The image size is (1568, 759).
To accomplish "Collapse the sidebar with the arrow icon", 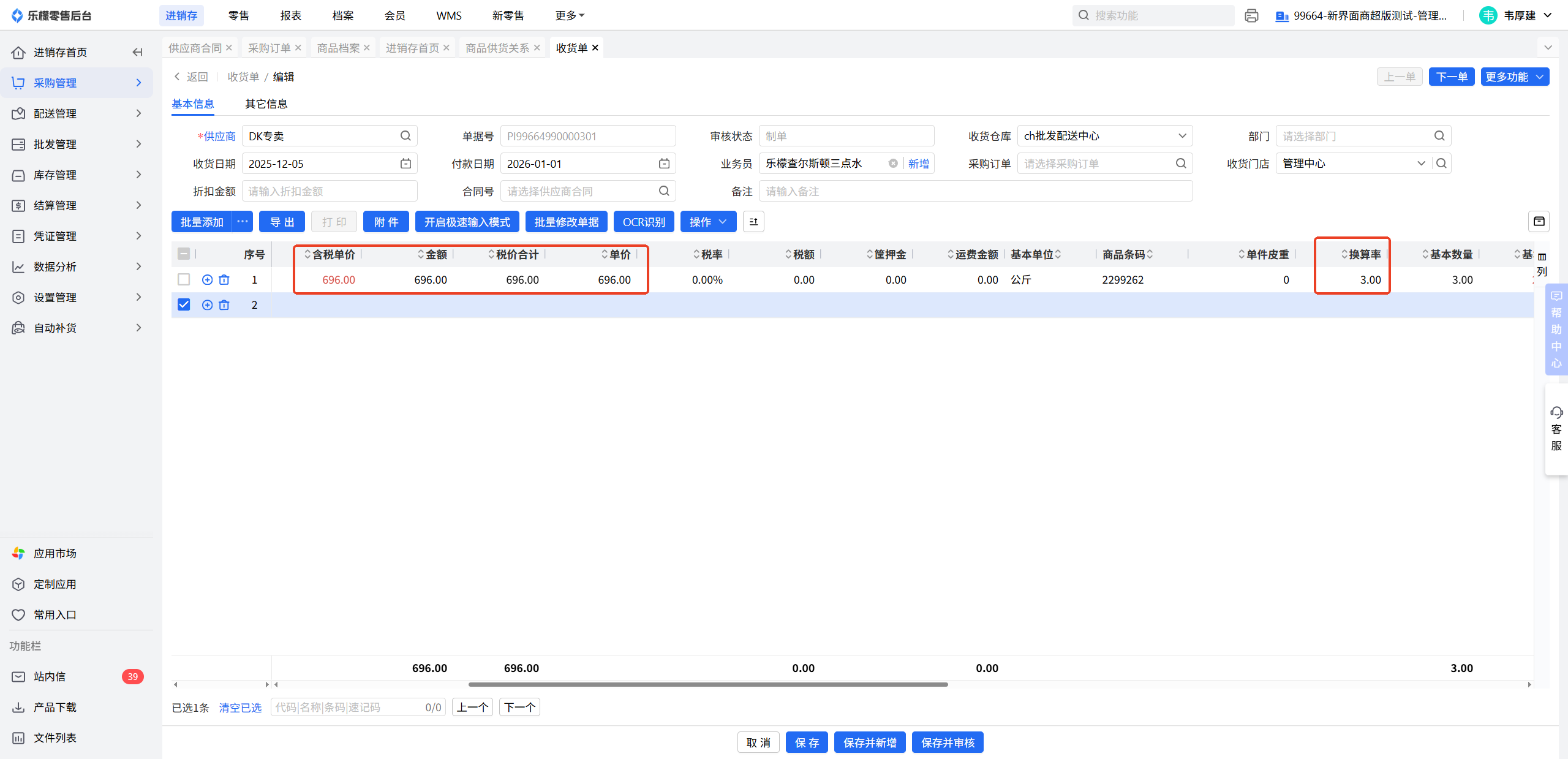I will coord(137,52).
